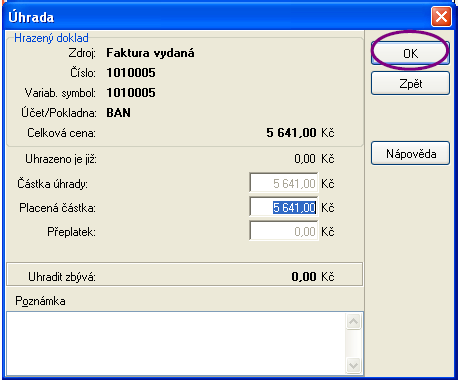458x381 pixels.
Task: Close the Úhrada dialog window
Action: point(441,16)
